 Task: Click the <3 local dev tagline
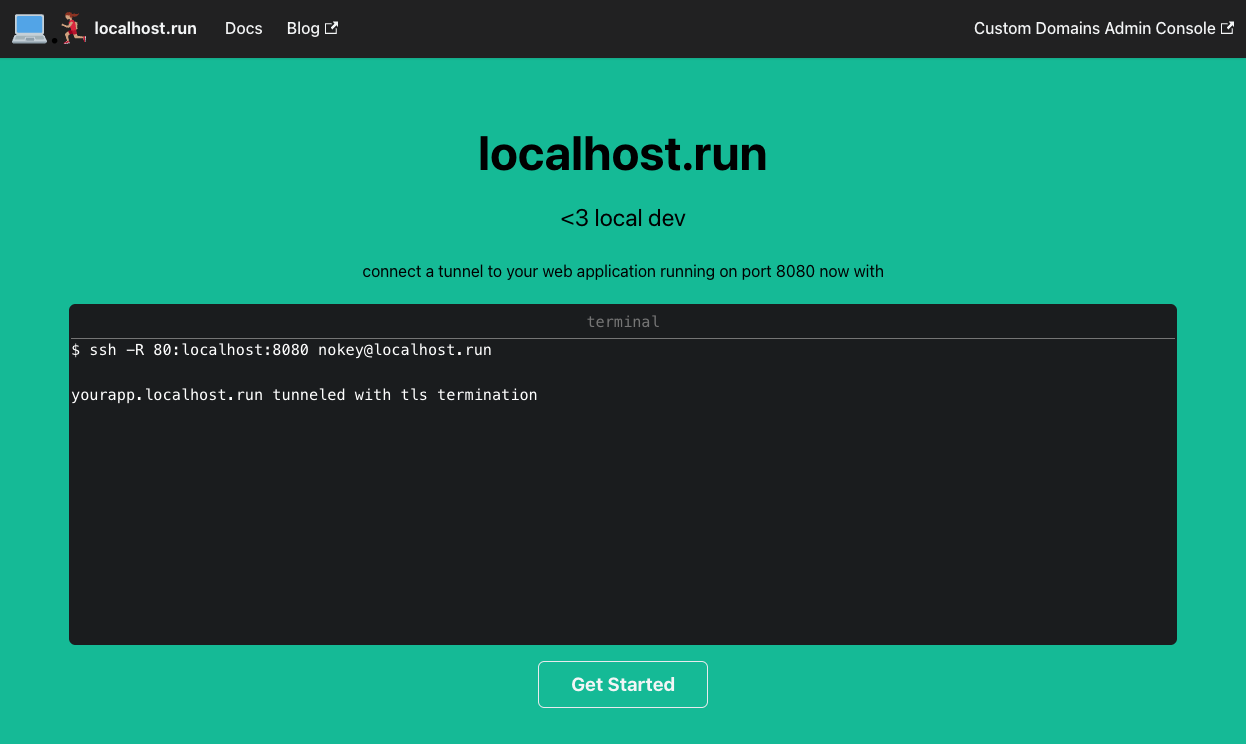tap(622, 218)
